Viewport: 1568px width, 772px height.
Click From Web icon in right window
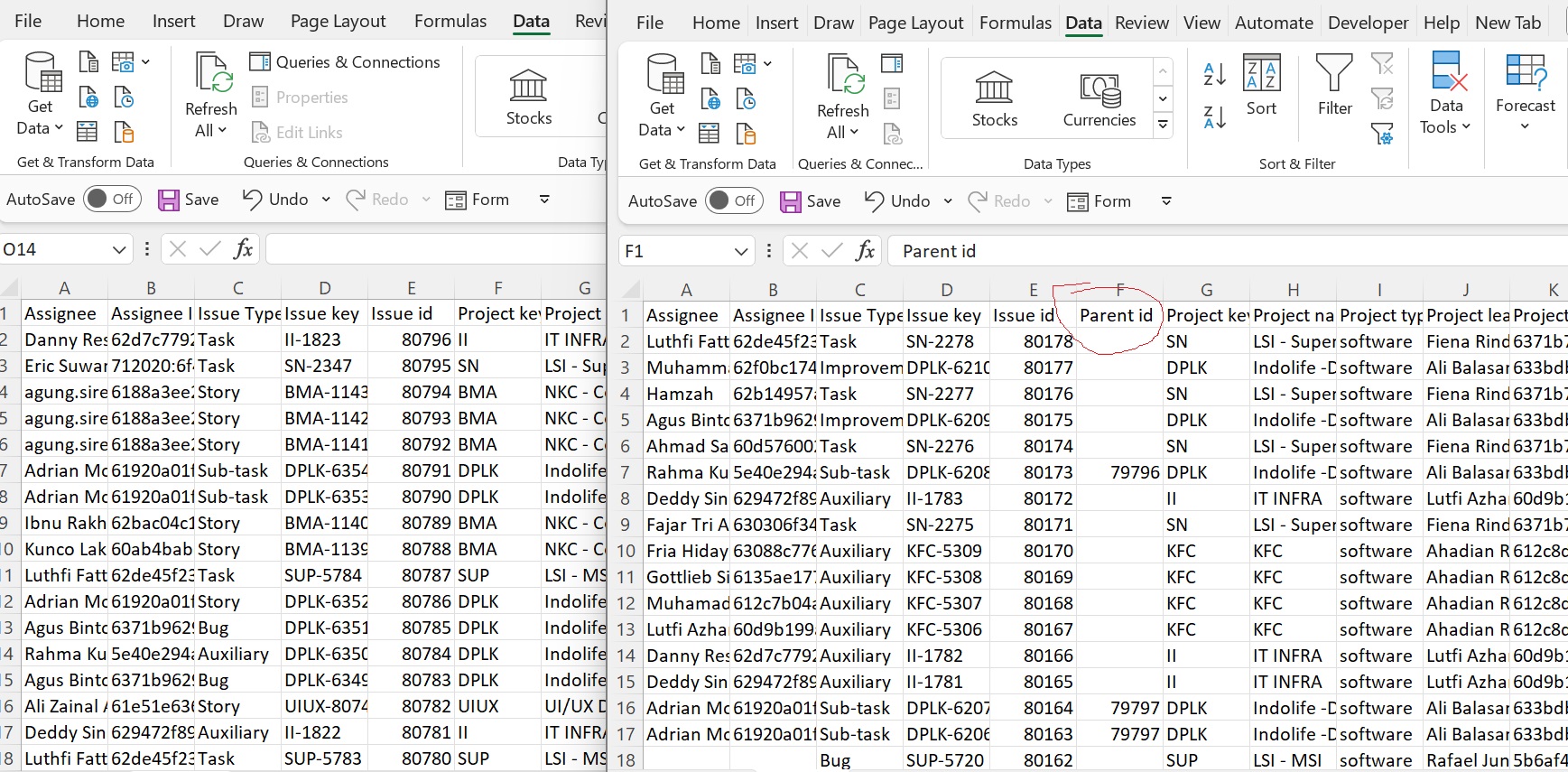(x=710, y=99)
